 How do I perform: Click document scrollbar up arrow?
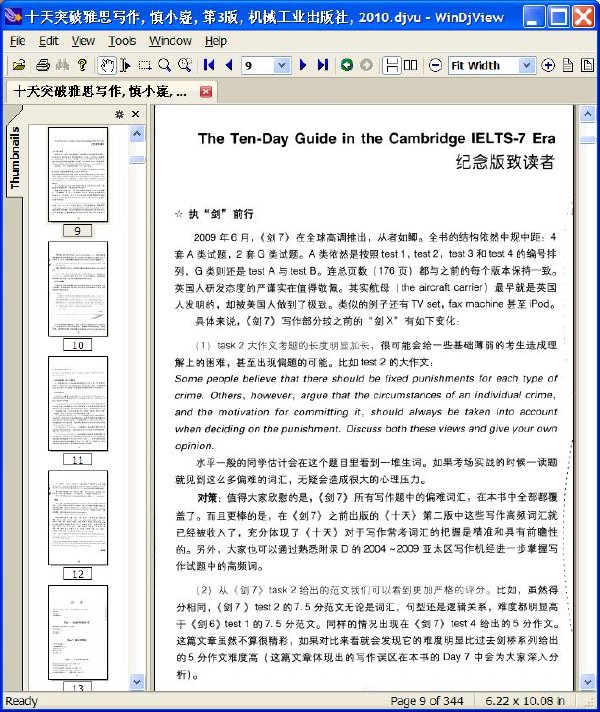[x=587, y=114]
